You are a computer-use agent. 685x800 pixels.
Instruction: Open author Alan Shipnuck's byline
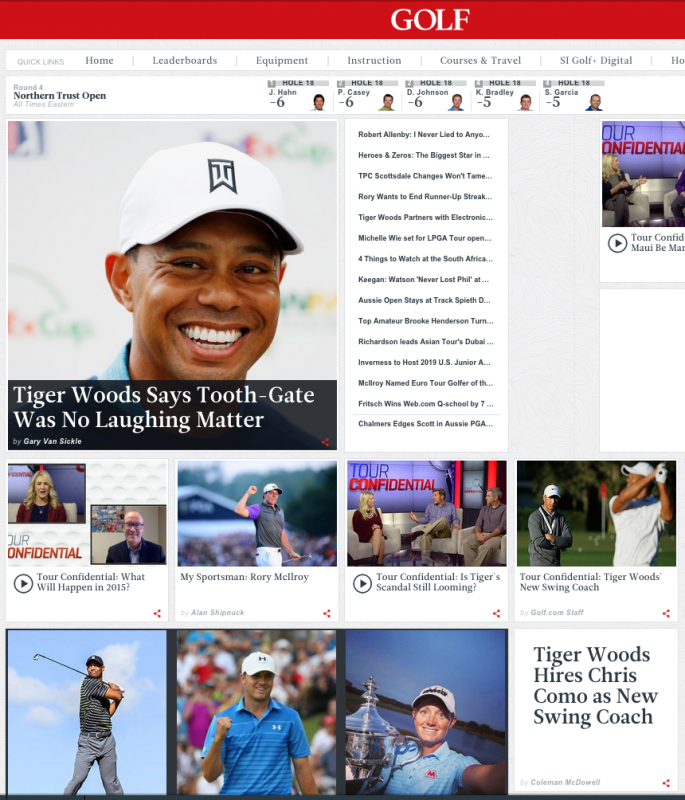pyautogui.click(x=218, y=612)
